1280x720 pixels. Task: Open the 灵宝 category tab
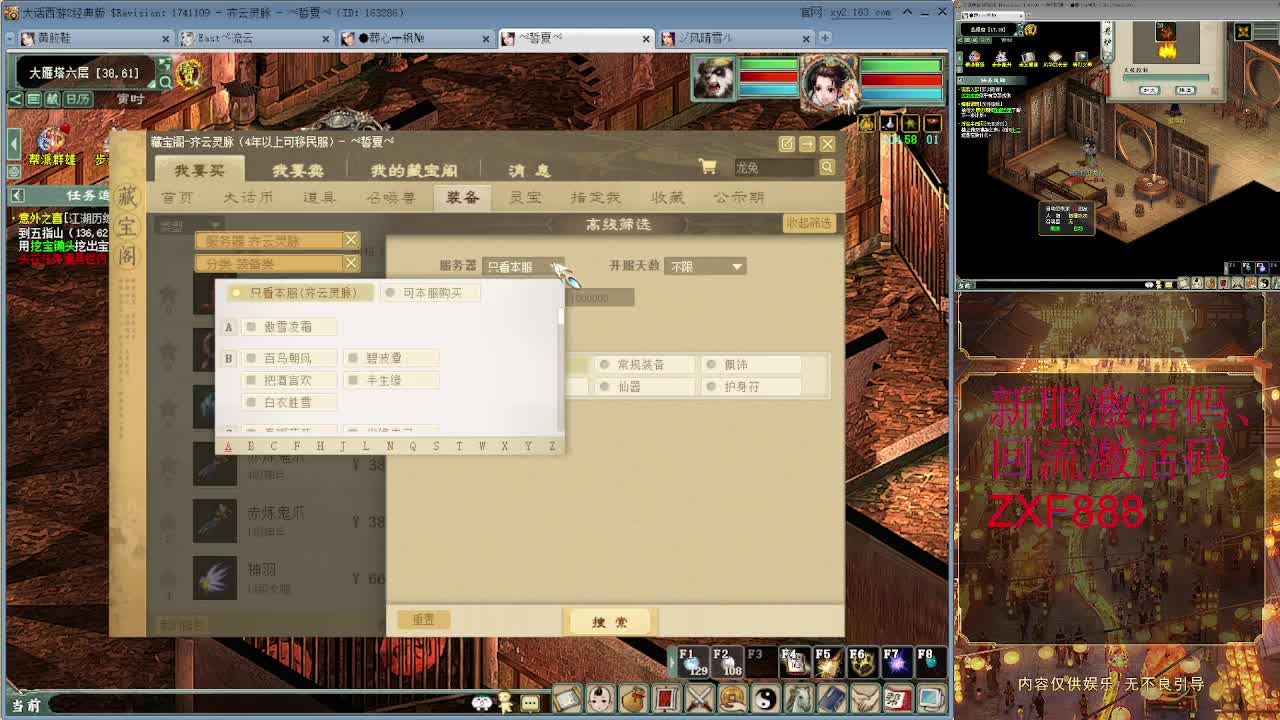coord(524,198)
